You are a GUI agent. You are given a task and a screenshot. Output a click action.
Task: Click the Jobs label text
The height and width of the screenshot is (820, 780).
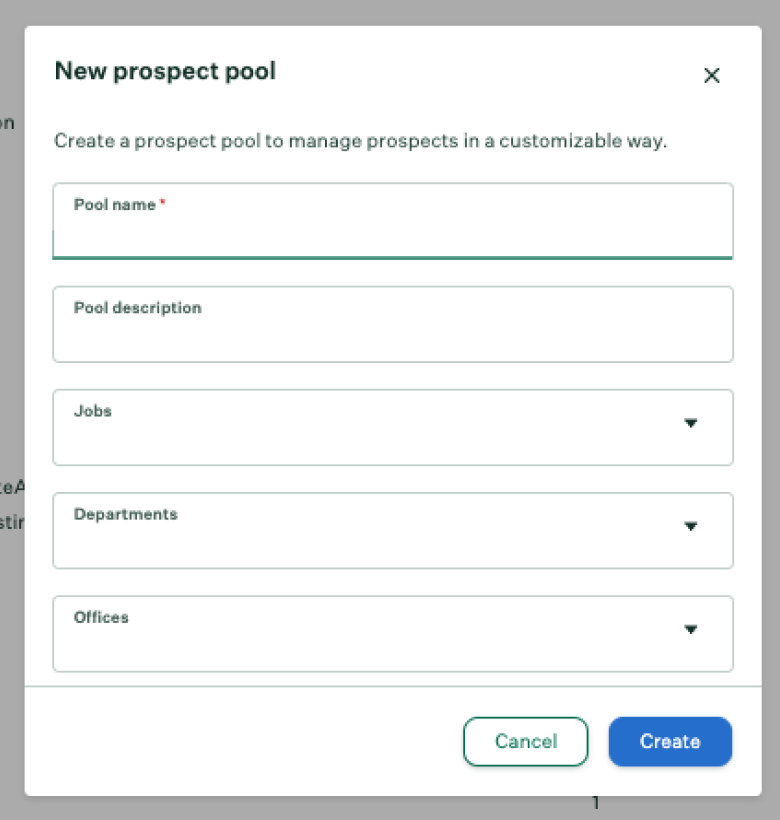[93, 411]
